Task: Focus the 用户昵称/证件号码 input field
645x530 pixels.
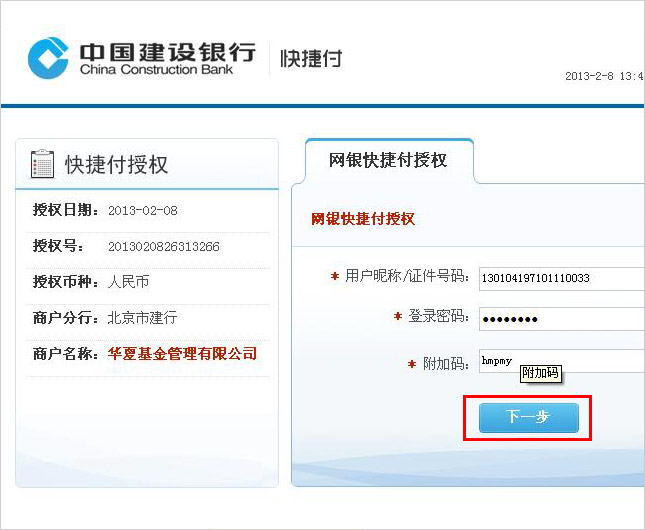Action: (x=561, y=279)
